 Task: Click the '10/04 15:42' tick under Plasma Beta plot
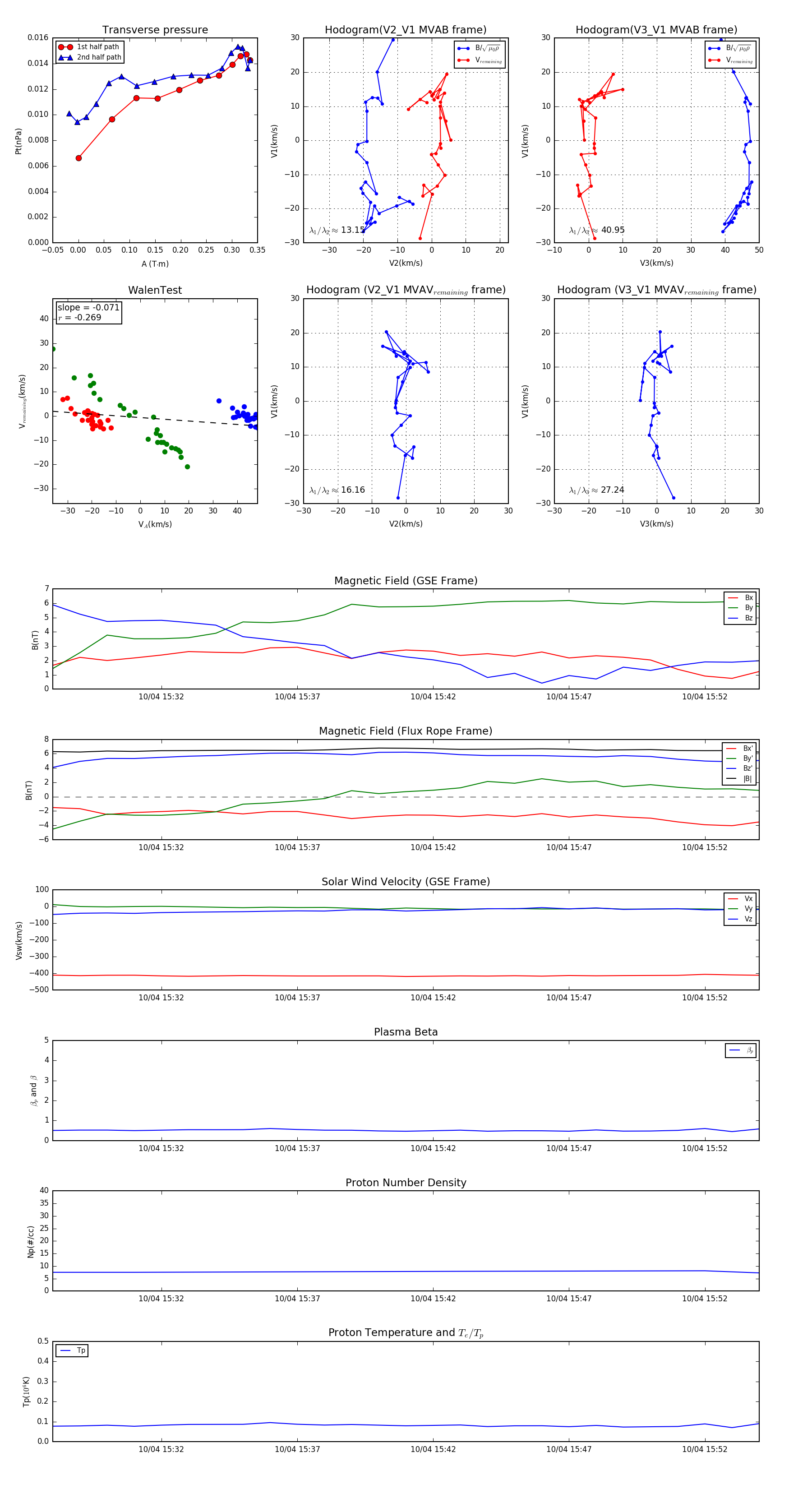(433, 1148)
